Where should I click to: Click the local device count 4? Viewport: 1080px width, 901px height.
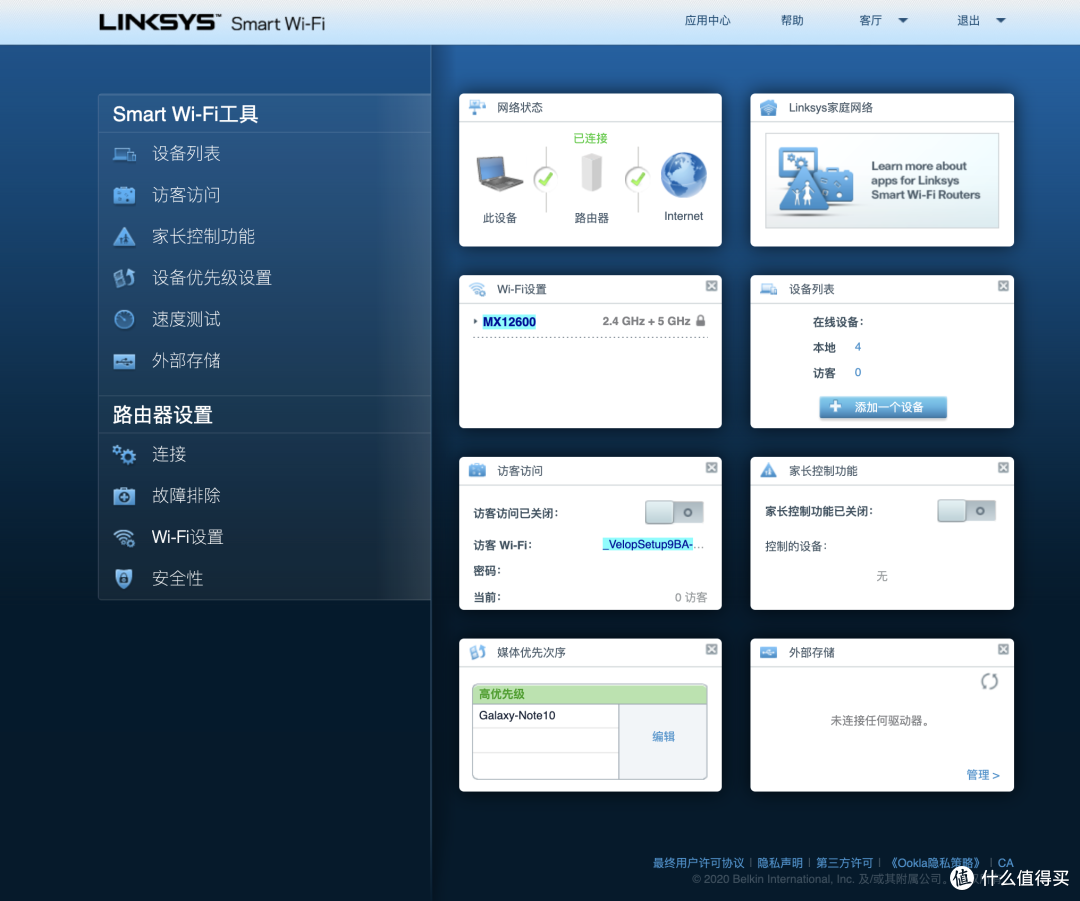click(x=858, y=347)
